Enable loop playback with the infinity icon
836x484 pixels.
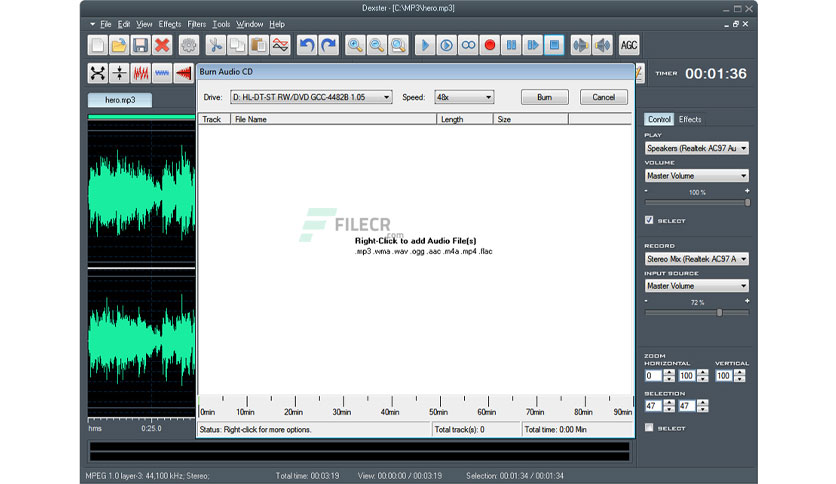(468, 45)
